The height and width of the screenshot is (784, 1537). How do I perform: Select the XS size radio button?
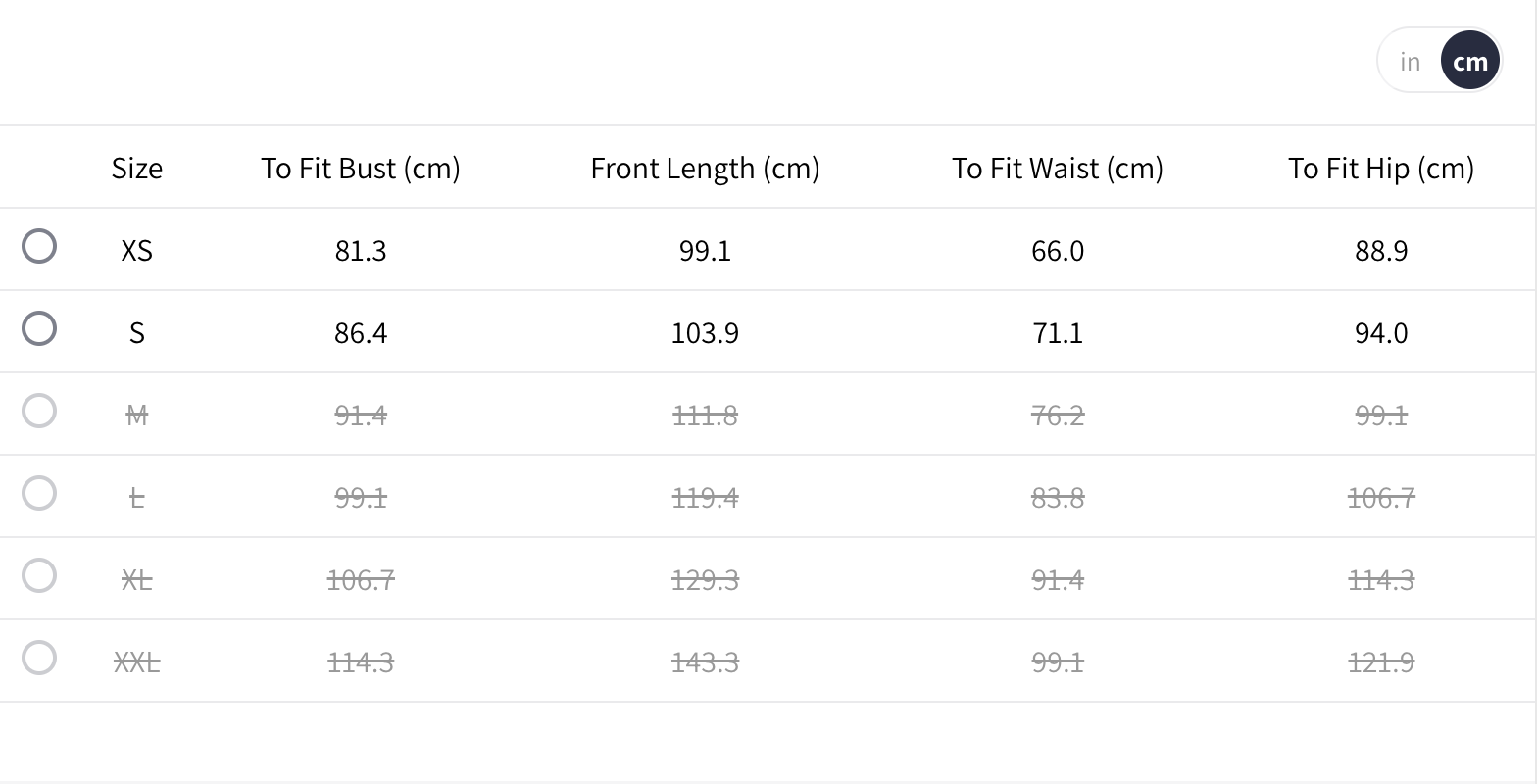click(x=39, y=246)
